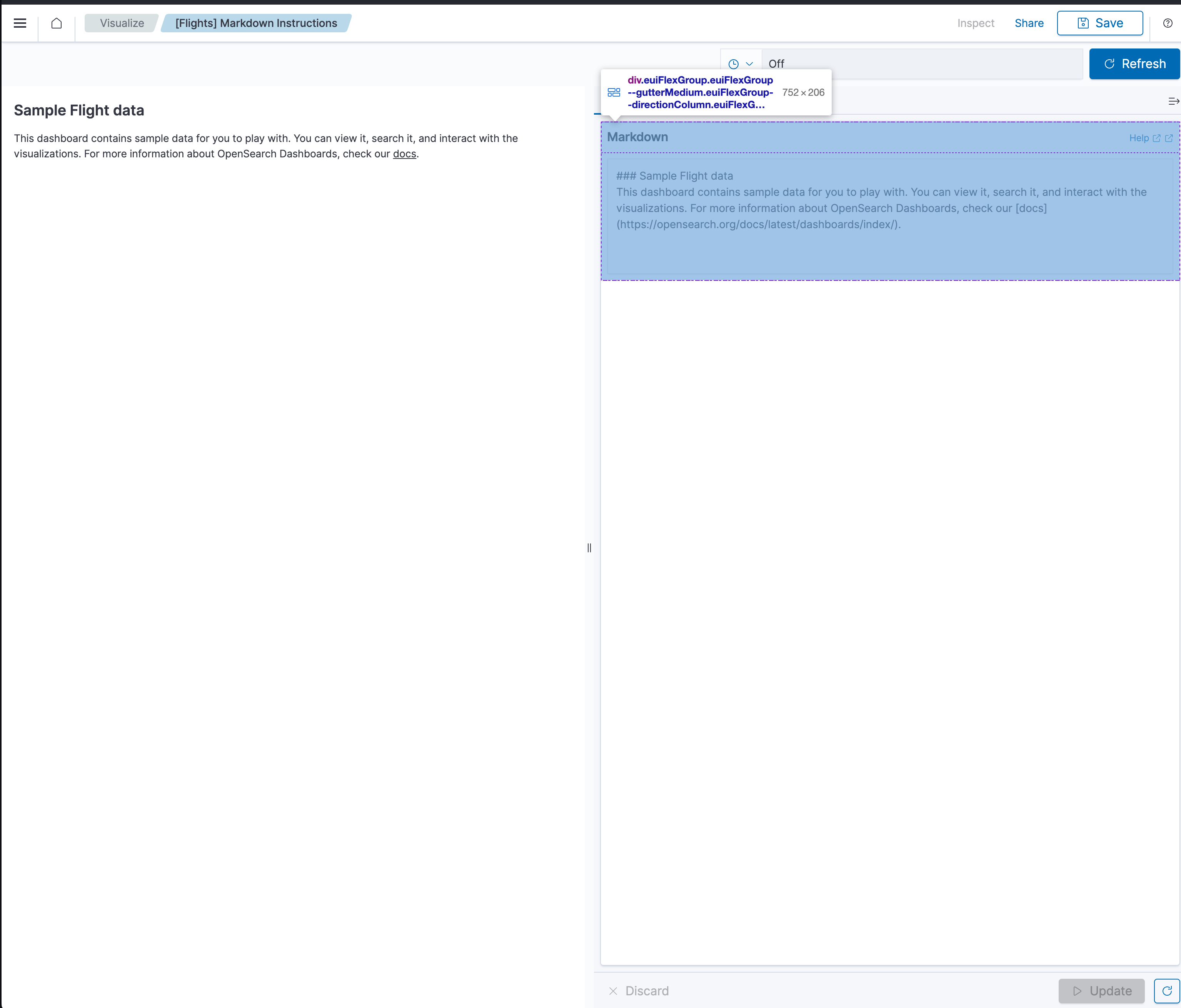Open the main navigation hamburger menu
The height and width of the screenshot is (1008, 1181).
coord(20,23)
